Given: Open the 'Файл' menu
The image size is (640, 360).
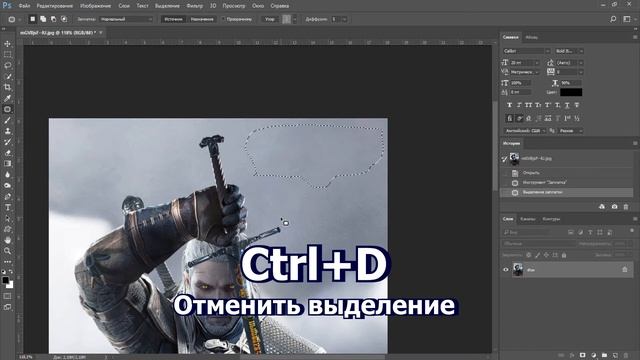Looking at the screenshot, I should click(24, 6).
